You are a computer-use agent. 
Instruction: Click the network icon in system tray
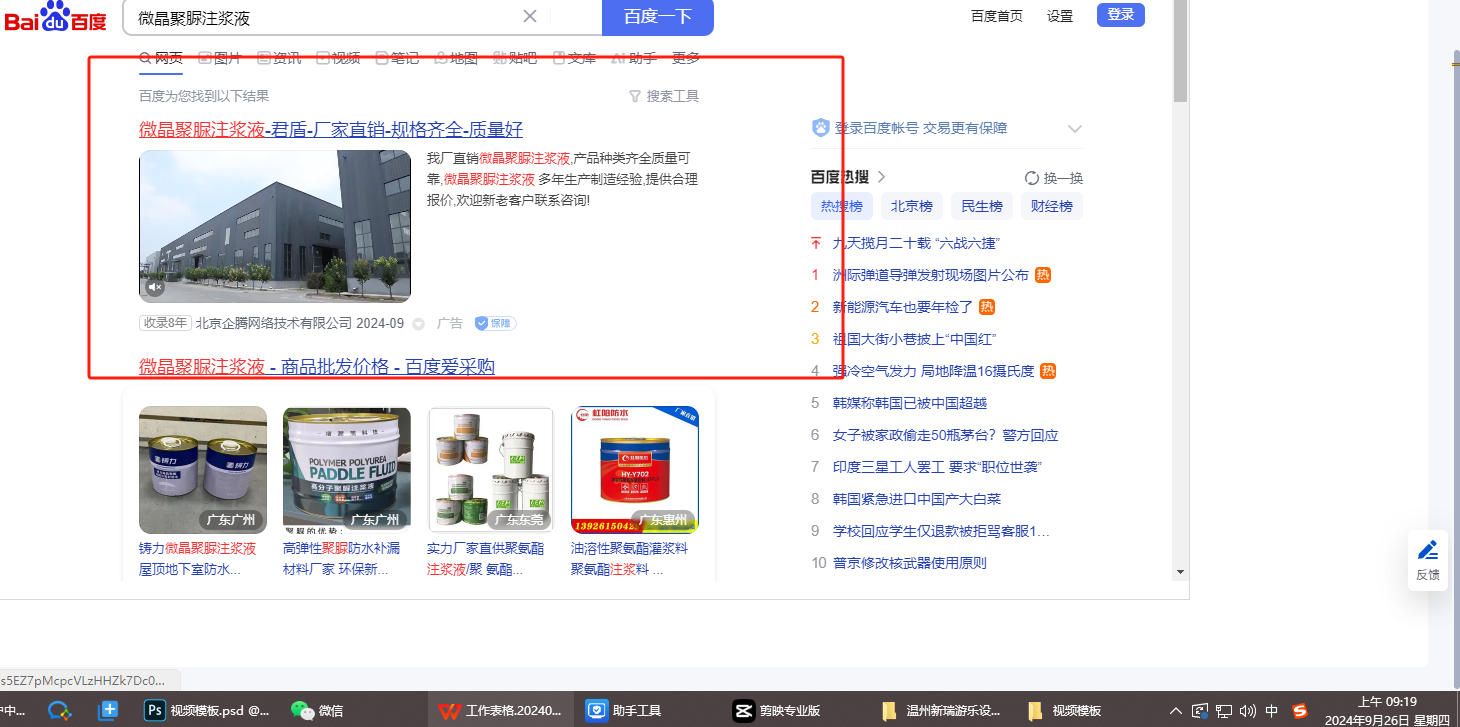click(x=1223, y=711)
